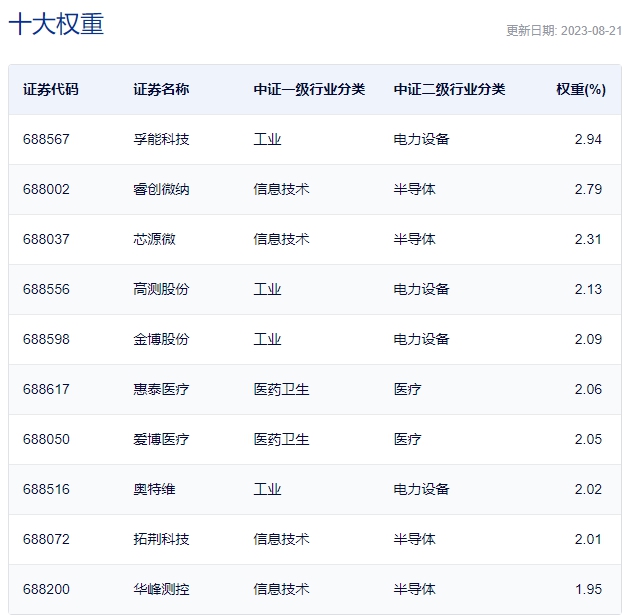The image size is (628, 615).
Task: Click the 十大权重 heading
Action: (56, 24)
